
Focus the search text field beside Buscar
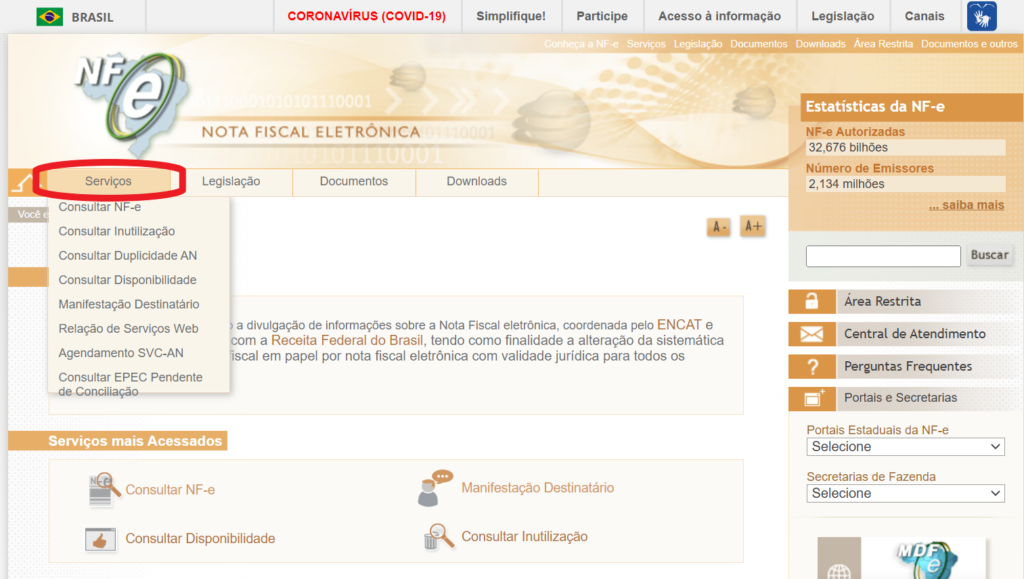pyautogui.click(x=883, y=256)
